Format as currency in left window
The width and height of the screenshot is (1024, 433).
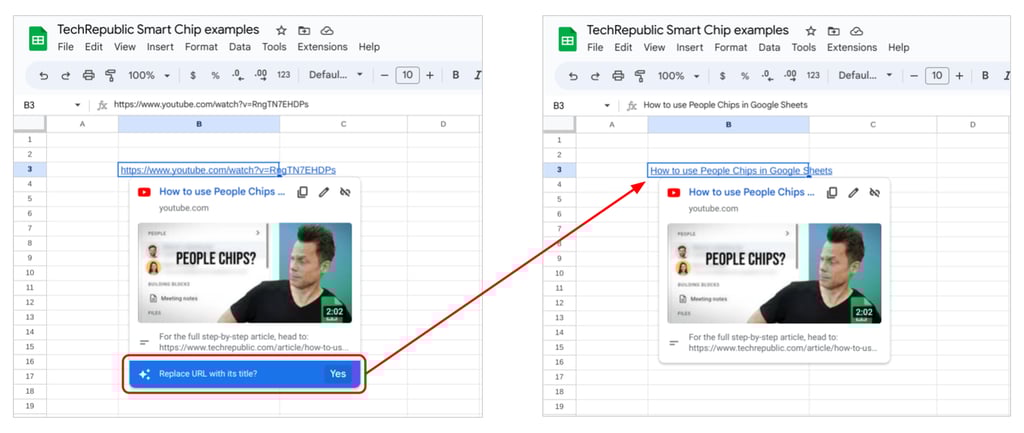[193, 75]
